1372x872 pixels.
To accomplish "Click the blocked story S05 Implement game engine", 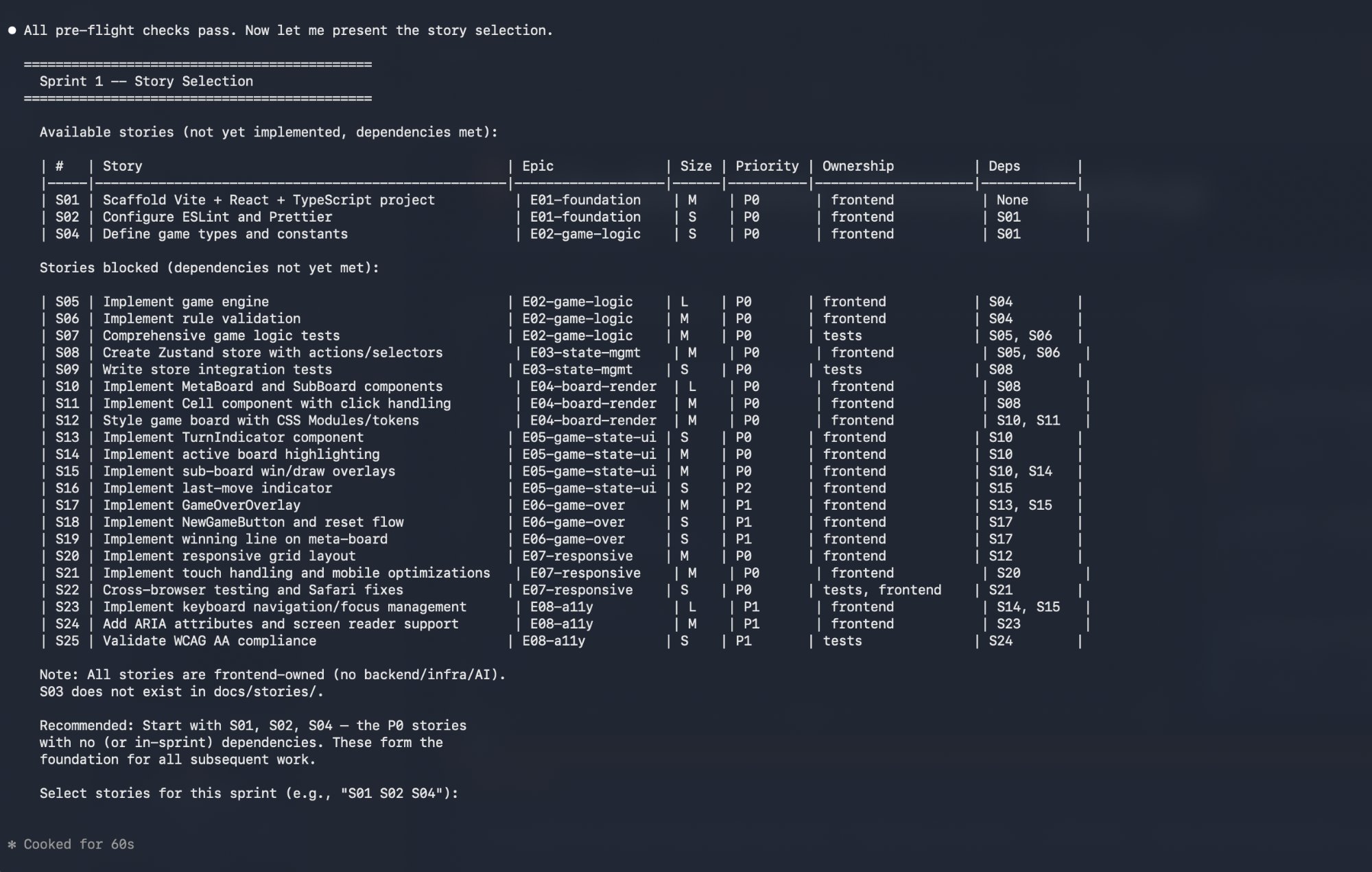I will tap(185, 301).
